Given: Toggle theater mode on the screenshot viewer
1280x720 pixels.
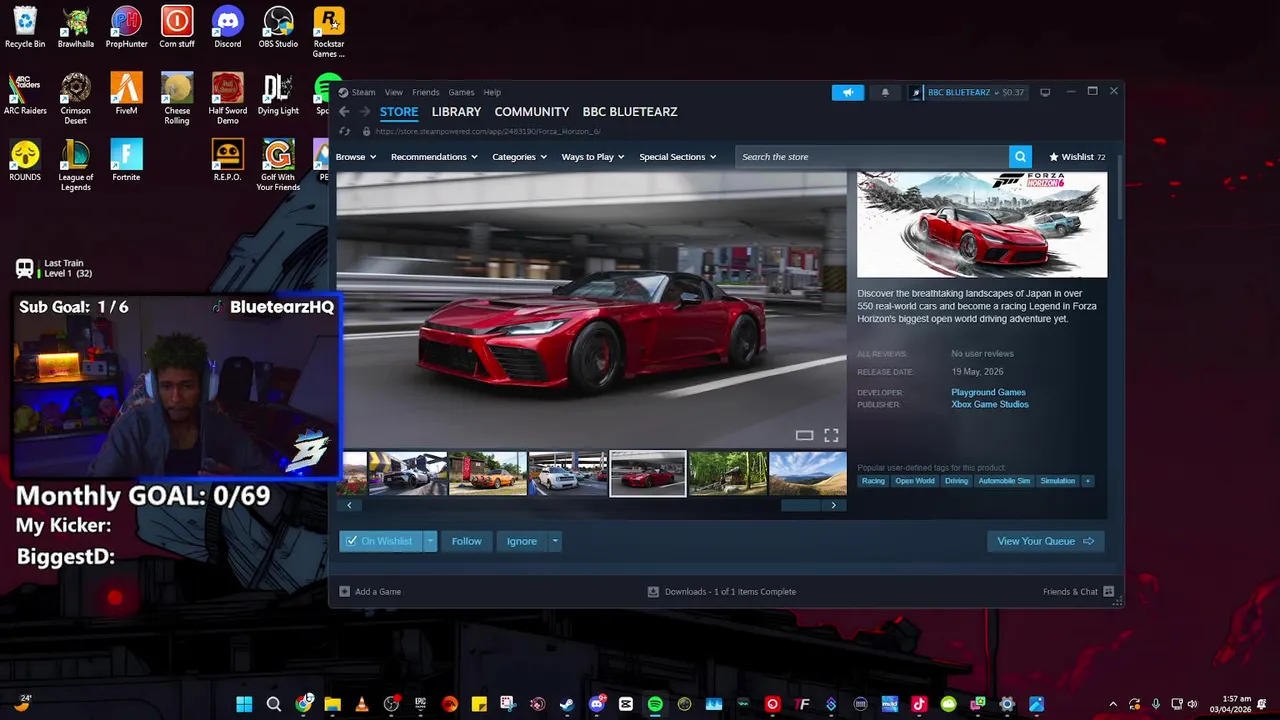Looking at the screenshot, I should coord(804,435).
